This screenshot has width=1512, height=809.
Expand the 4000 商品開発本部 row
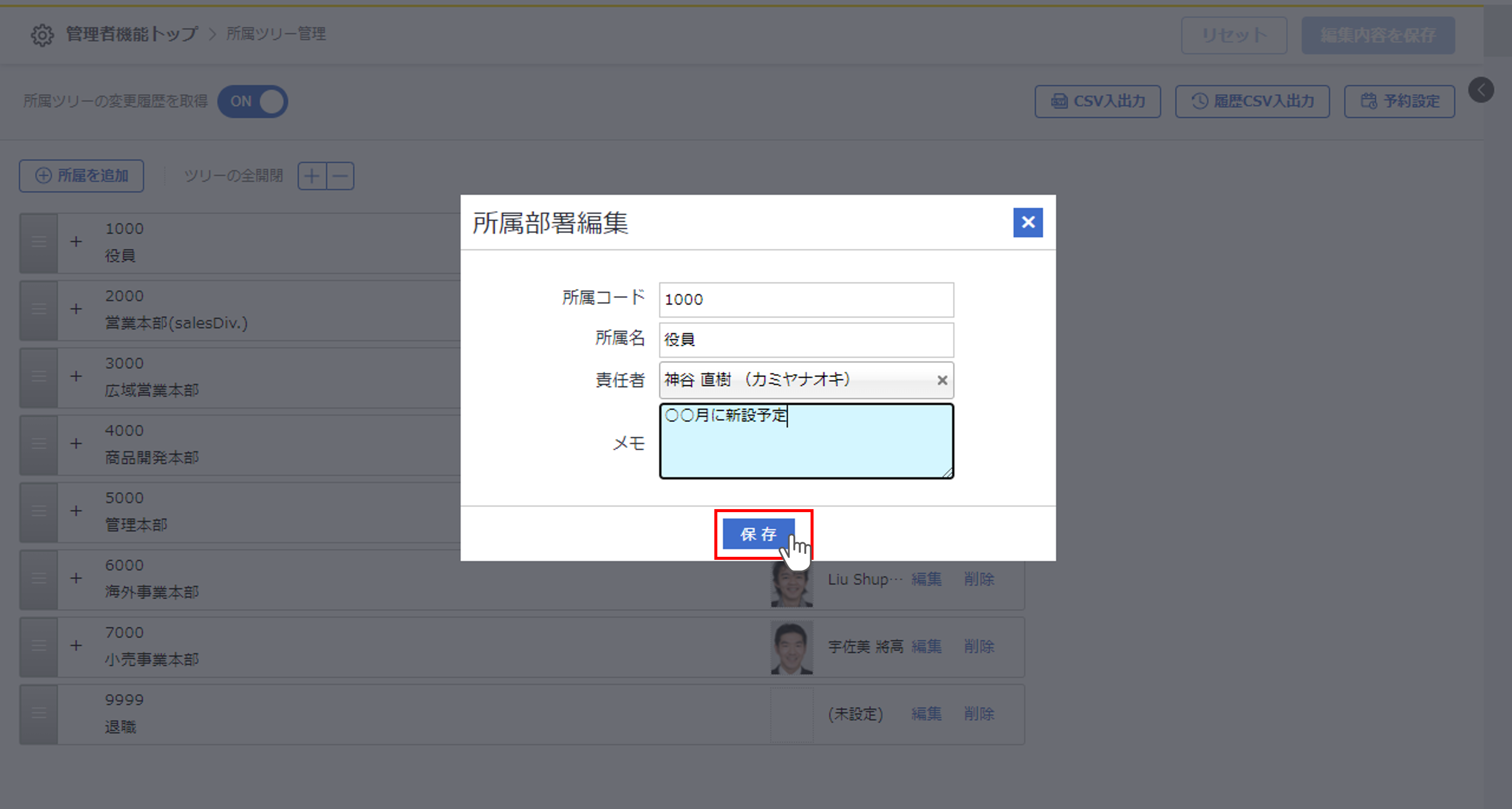(76, 444)
